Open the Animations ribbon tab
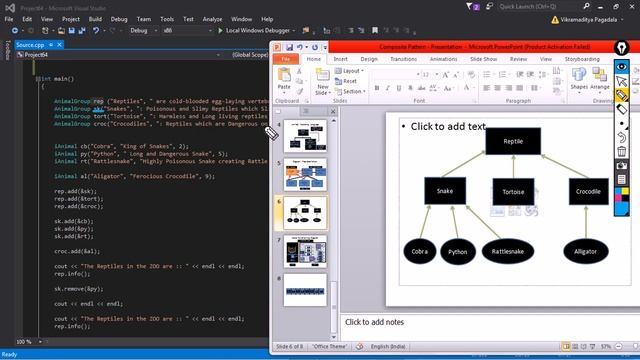The image size is (640, 360). click(x=443, y=59)
